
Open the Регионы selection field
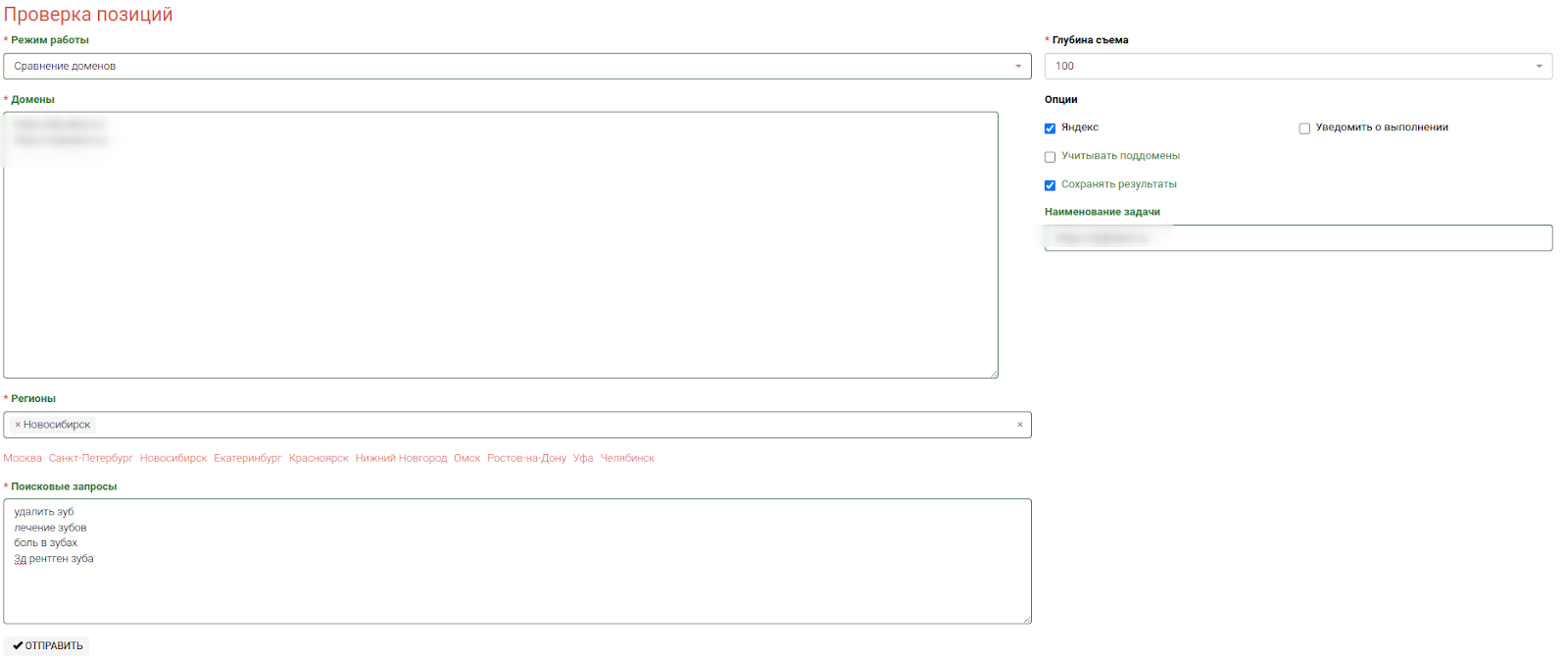click(x=549, y=425)
